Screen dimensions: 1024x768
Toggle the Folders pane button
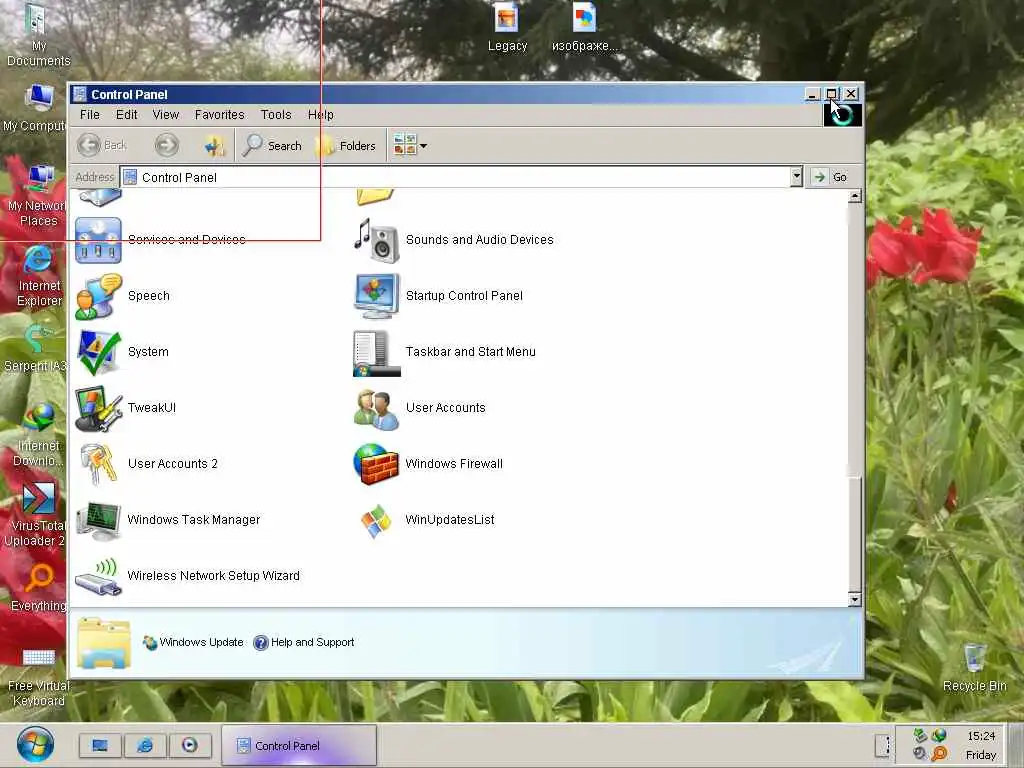(346, 146)
